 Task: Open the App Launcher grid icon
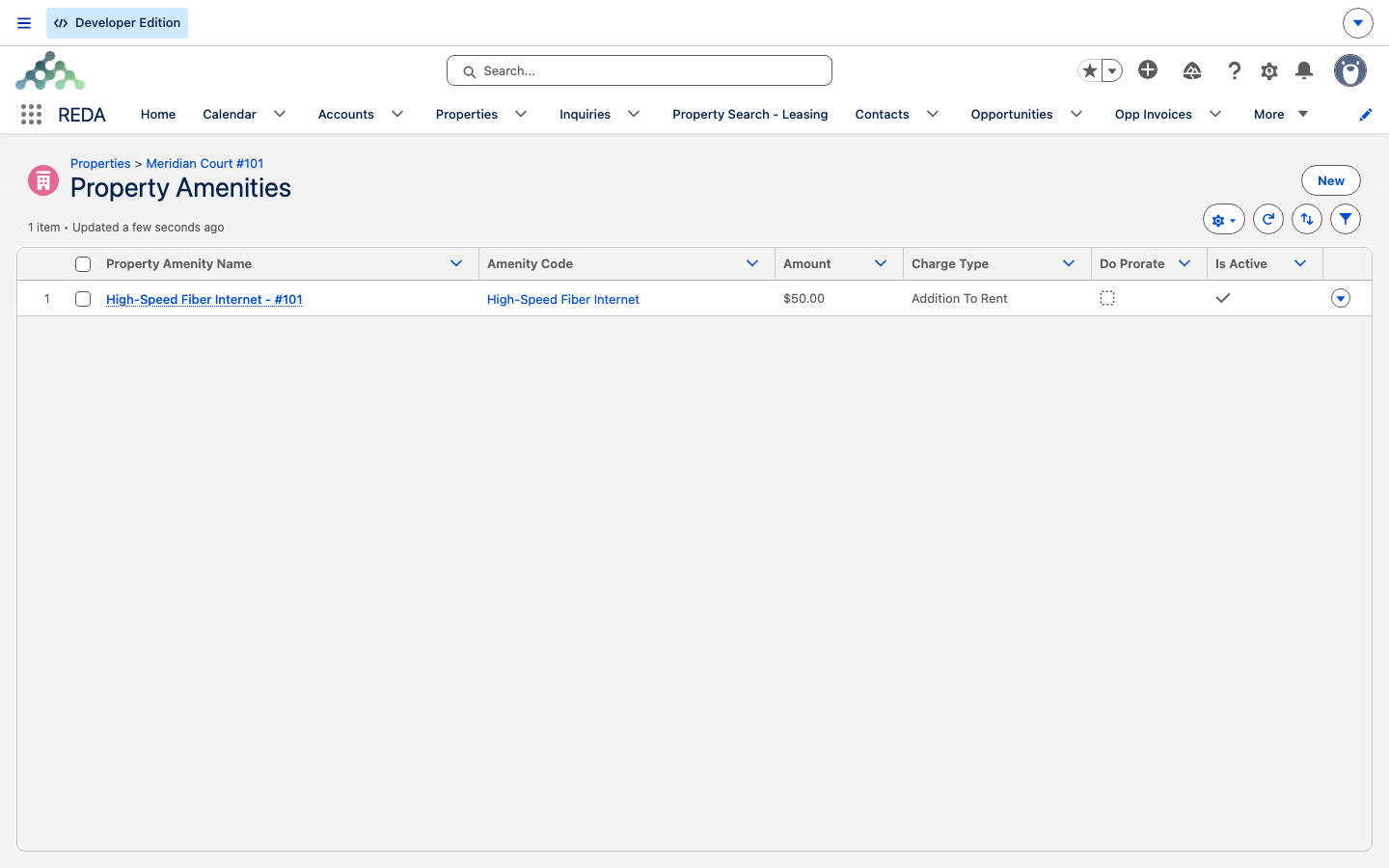(31, 115)
